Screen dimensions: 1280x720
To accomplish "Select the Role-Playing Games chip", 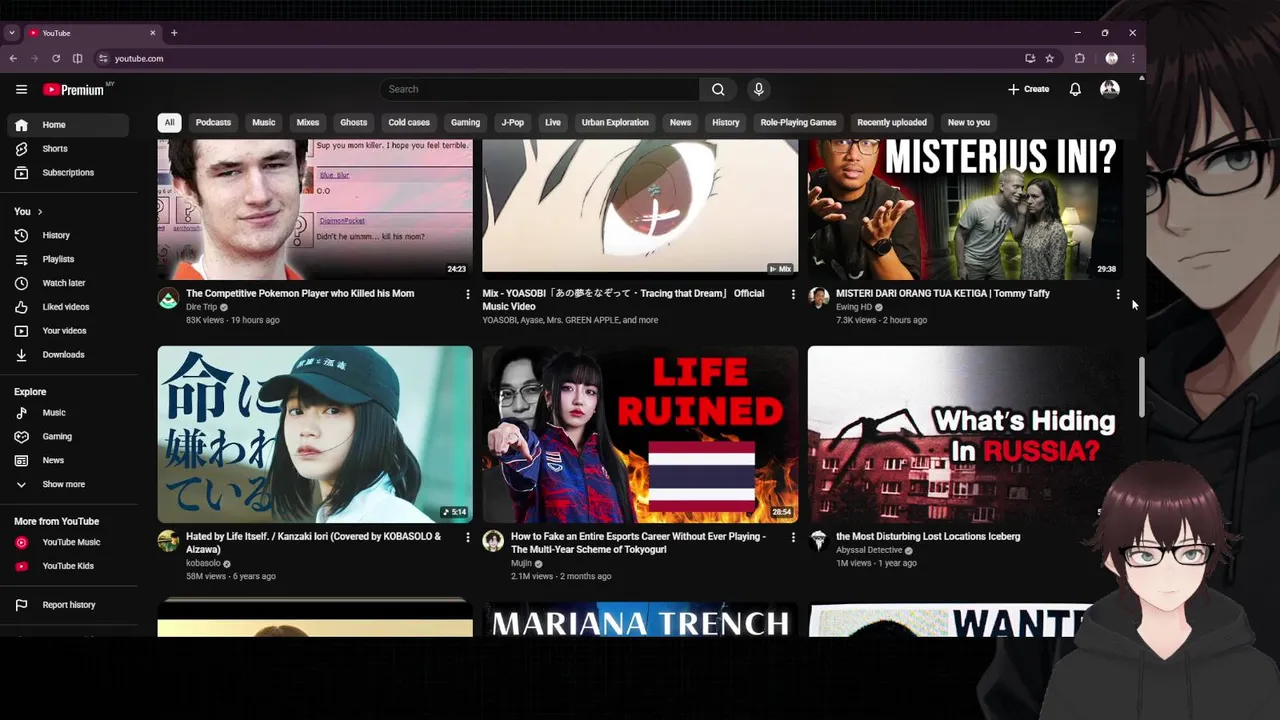I will tap(798, 122).
